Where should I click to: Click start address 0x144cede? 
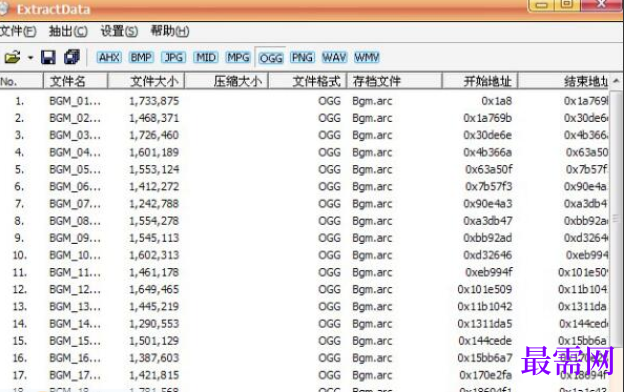pos(485,341)
